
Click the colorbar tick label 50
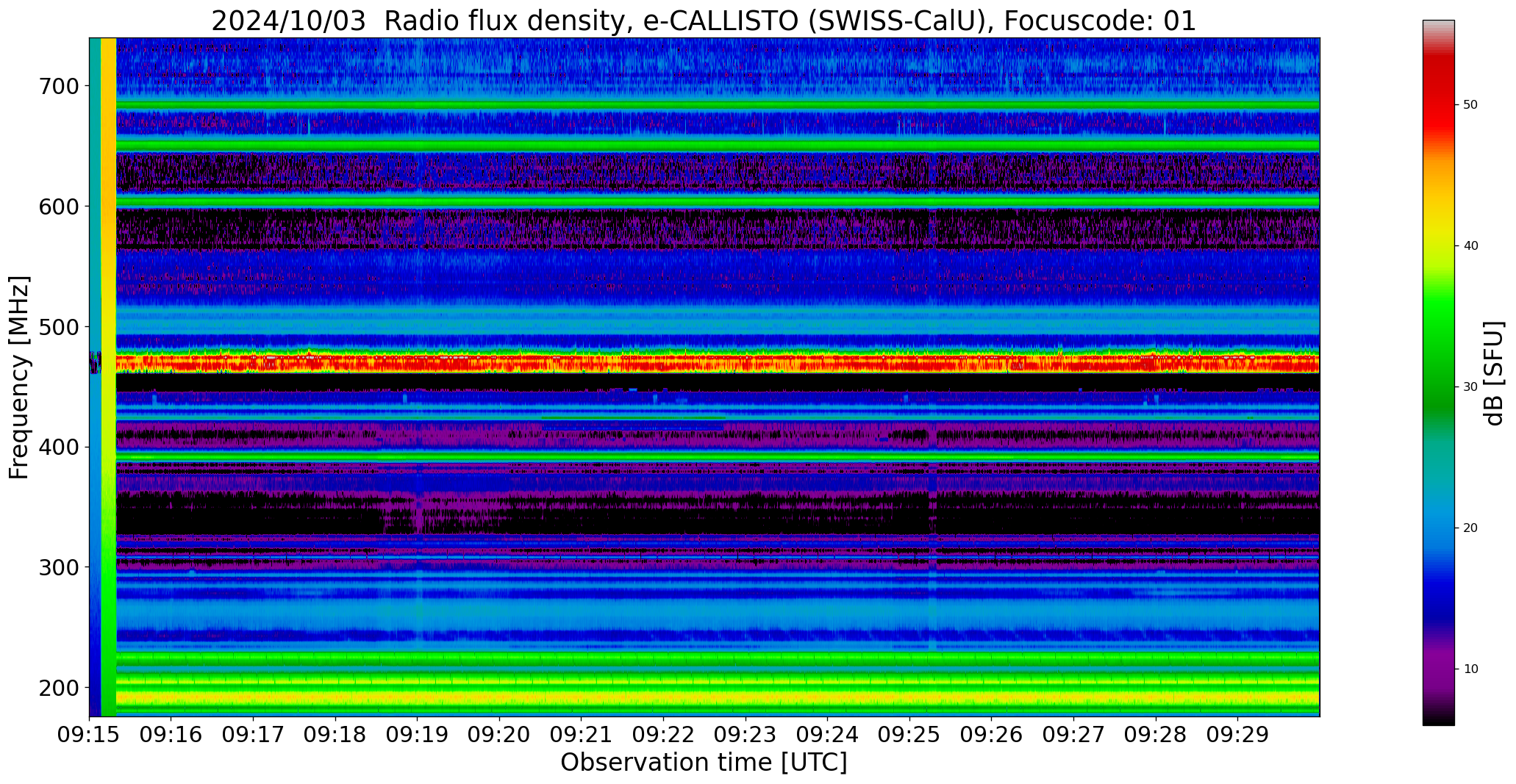point(1470,105)
